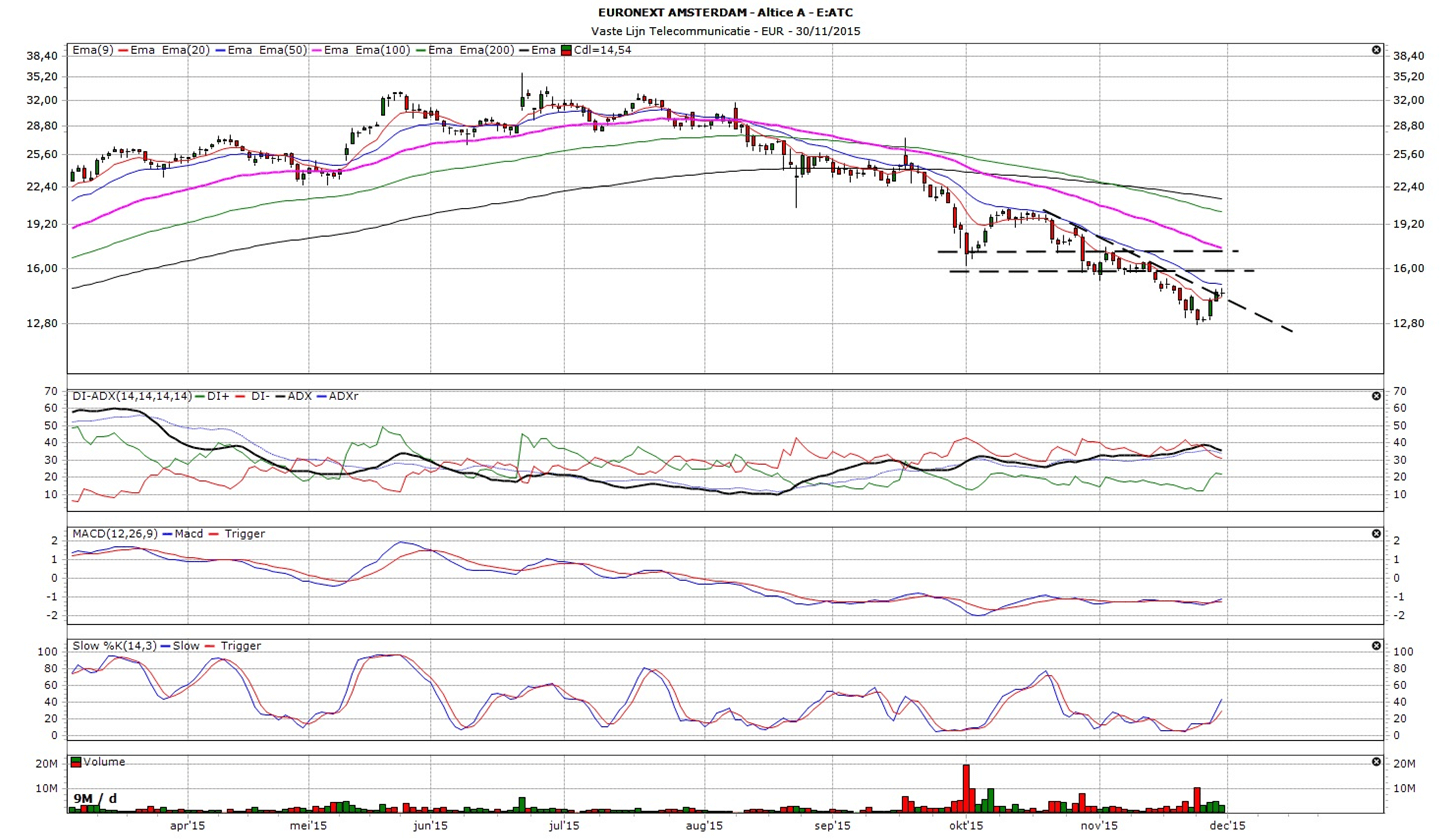Click the blue ADXr legend entry

pos(339,396)
